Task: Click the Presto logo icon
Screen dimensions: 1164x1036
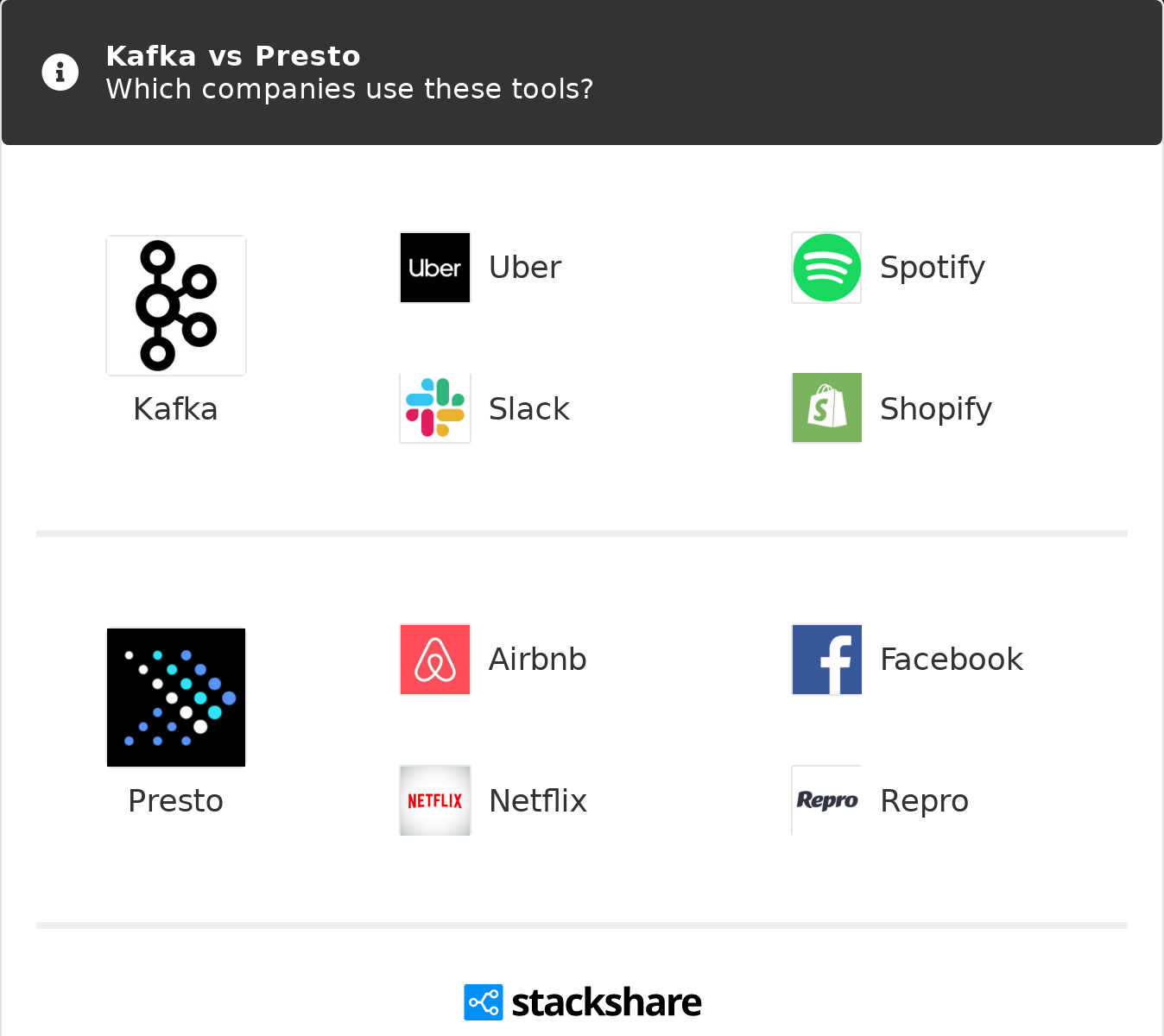Action: (176, 698)
